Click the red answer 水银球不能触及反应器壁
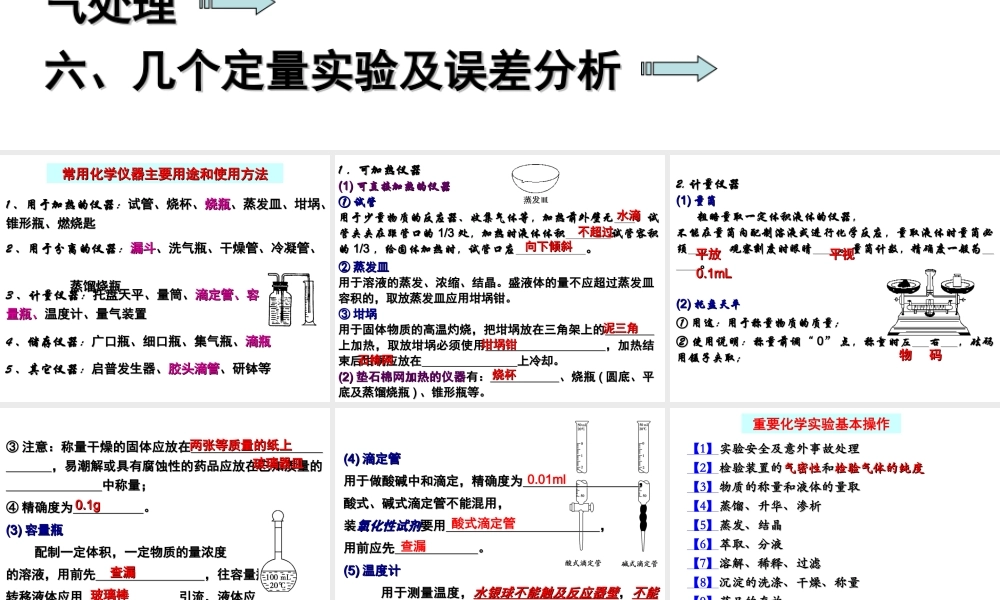The height and width of the screenshot is (600, 1000). click(x=547, y=593)
